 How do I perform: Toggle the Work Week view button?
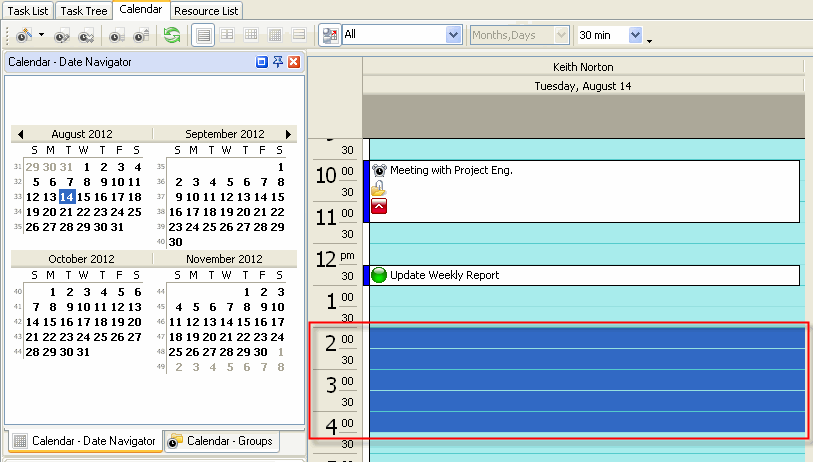[227, 35]
